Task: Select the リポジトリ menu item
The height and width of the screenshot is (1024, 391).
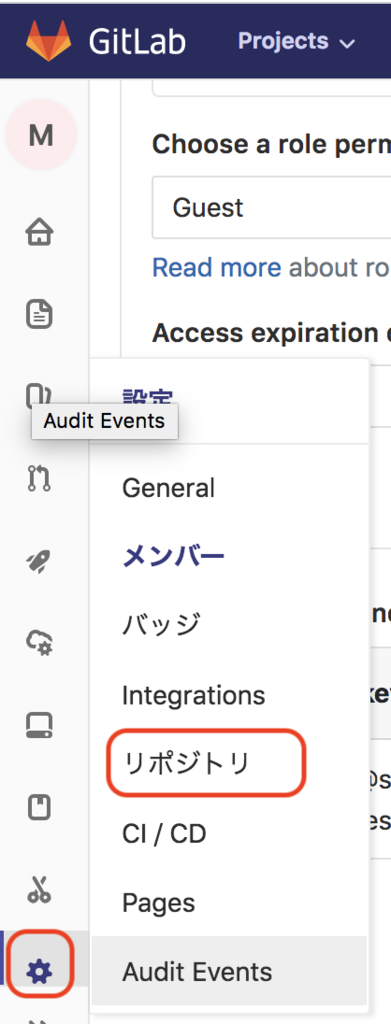Action: click(187, 764)
